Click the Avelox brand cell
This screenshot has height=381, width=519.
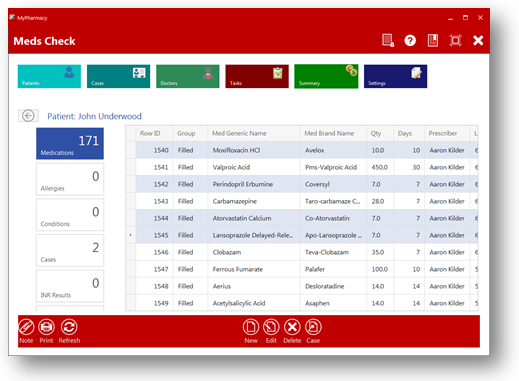[x=333, y=150]
